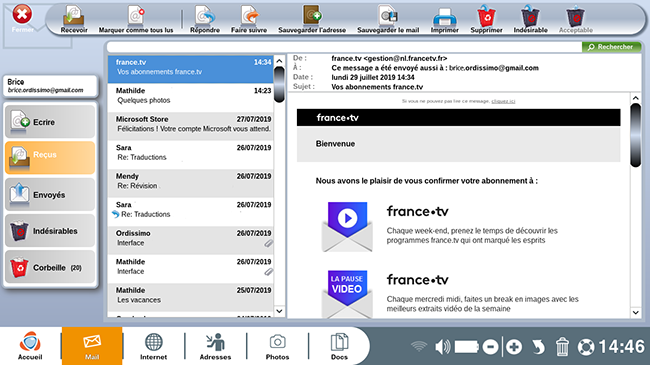Click the france.tv black header banner

pos(458,118)
